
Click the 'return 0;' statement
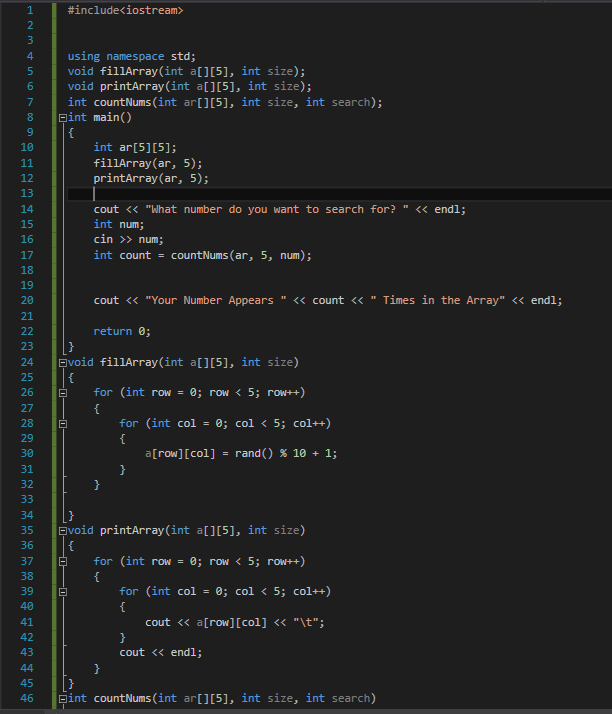(x=122, y=332)
